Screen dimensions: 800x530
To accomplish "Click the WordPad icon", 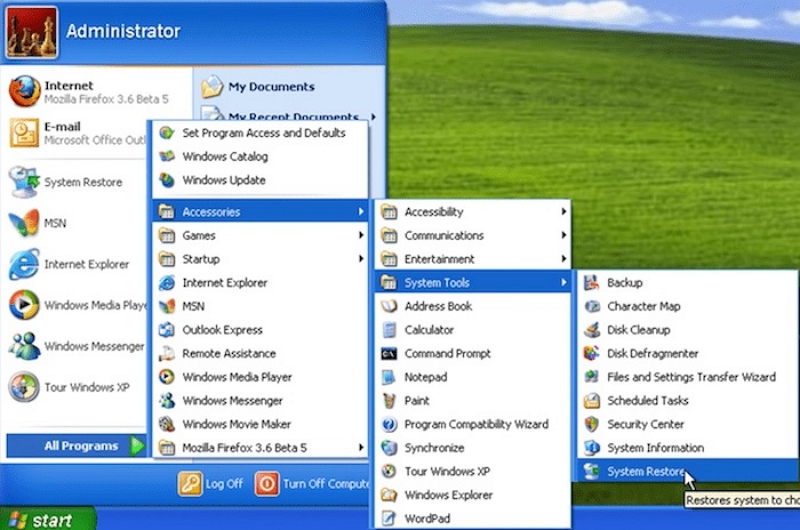I will 389,518.
